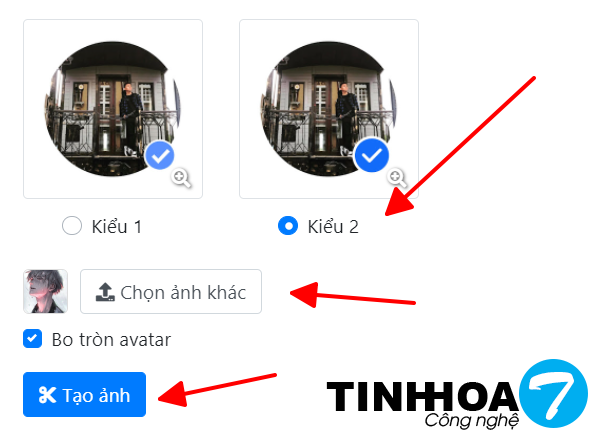The height and width of the screenshot is (438, 590).
Task: Open the anime avatar thumbnail
Action: (46, 292)
